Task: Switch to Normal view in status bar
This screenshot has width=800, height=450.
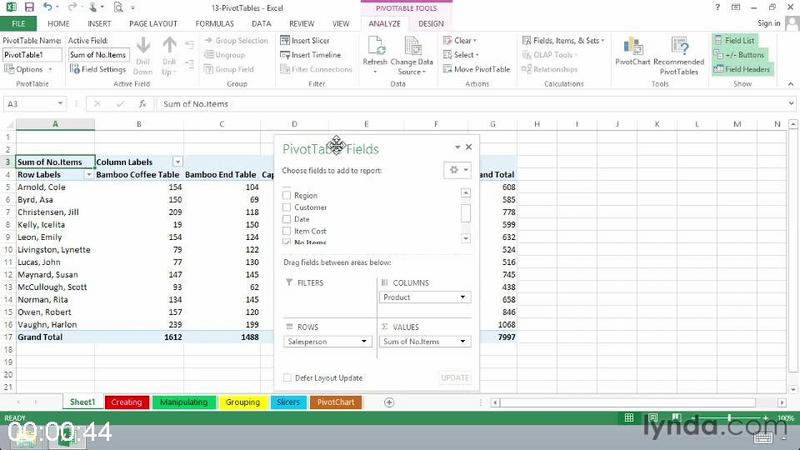Action: [x=629, y=418]
